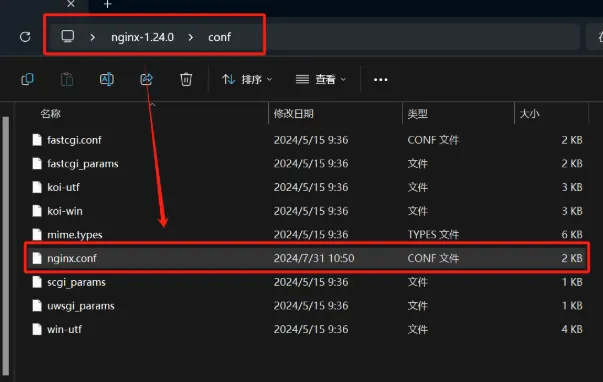This screenshot has height=382, width=603.
Task: Click the Share toolbar icon
Action: pyautogui.click(x=147, y=79)
